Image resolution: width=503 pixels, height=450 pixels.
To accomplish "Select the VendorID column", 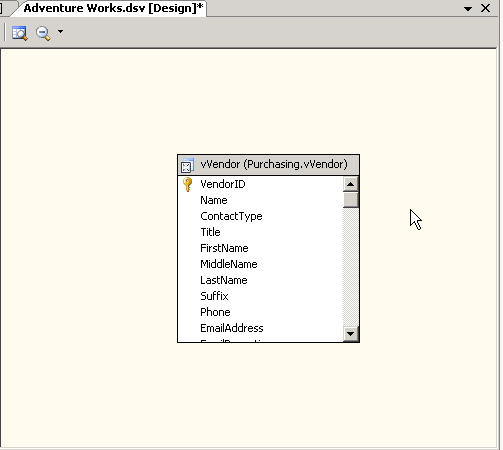I will pos(223,184).
